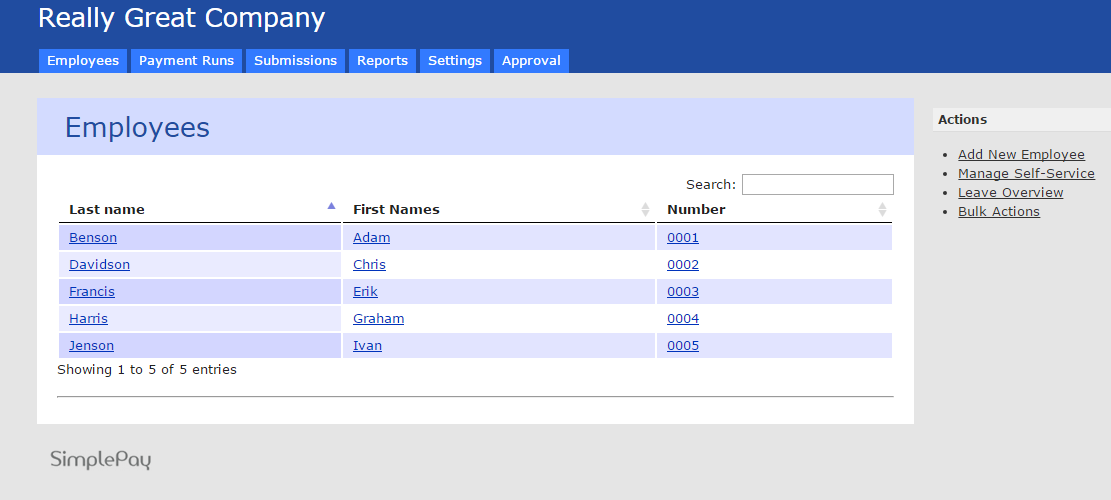1111x500 pixels.
Task: Open employee Benson's record
Action: point(93,238)
